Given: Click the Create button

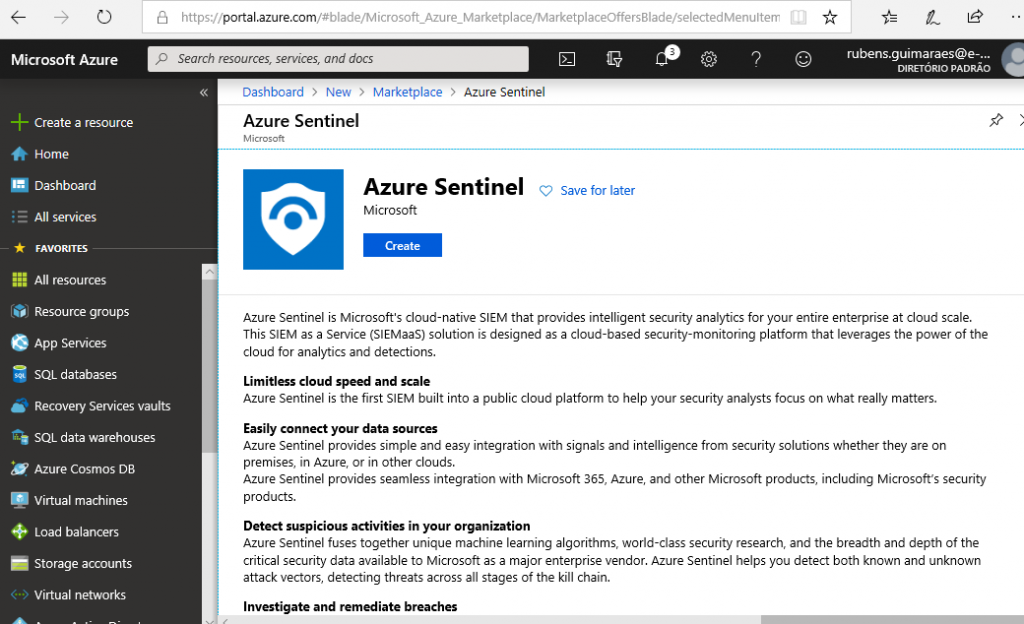Looking at the screenshot, I should click(402, 246).
